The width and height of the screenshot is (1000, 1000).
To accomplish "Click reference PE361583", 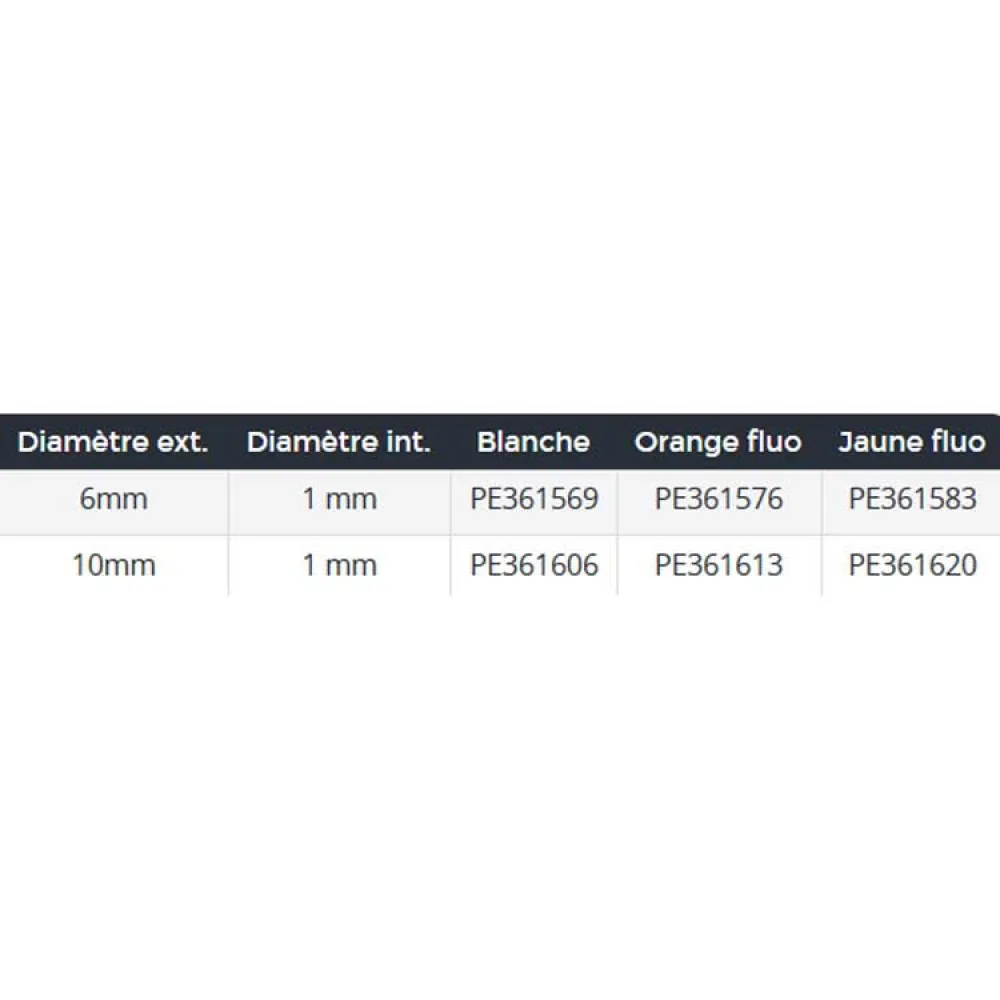I will pos(912,499).
